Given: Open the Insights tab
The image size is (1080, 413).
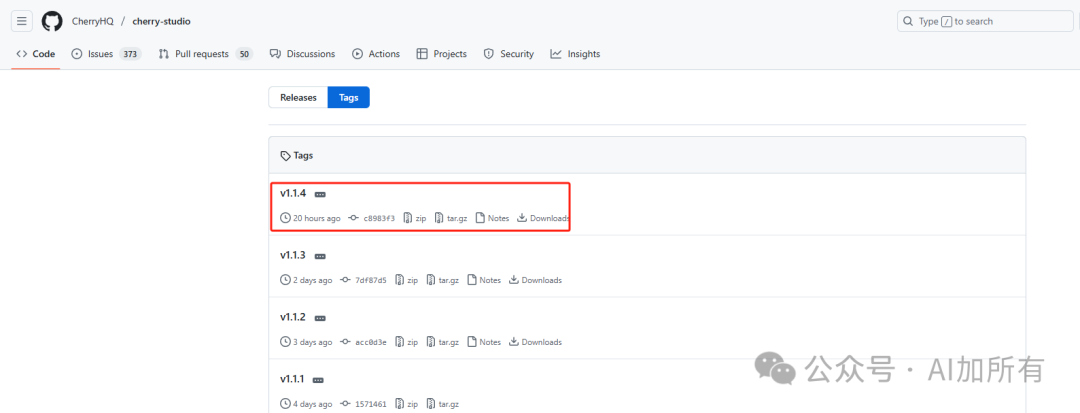Looking at the screenshot, I should 575,54.
